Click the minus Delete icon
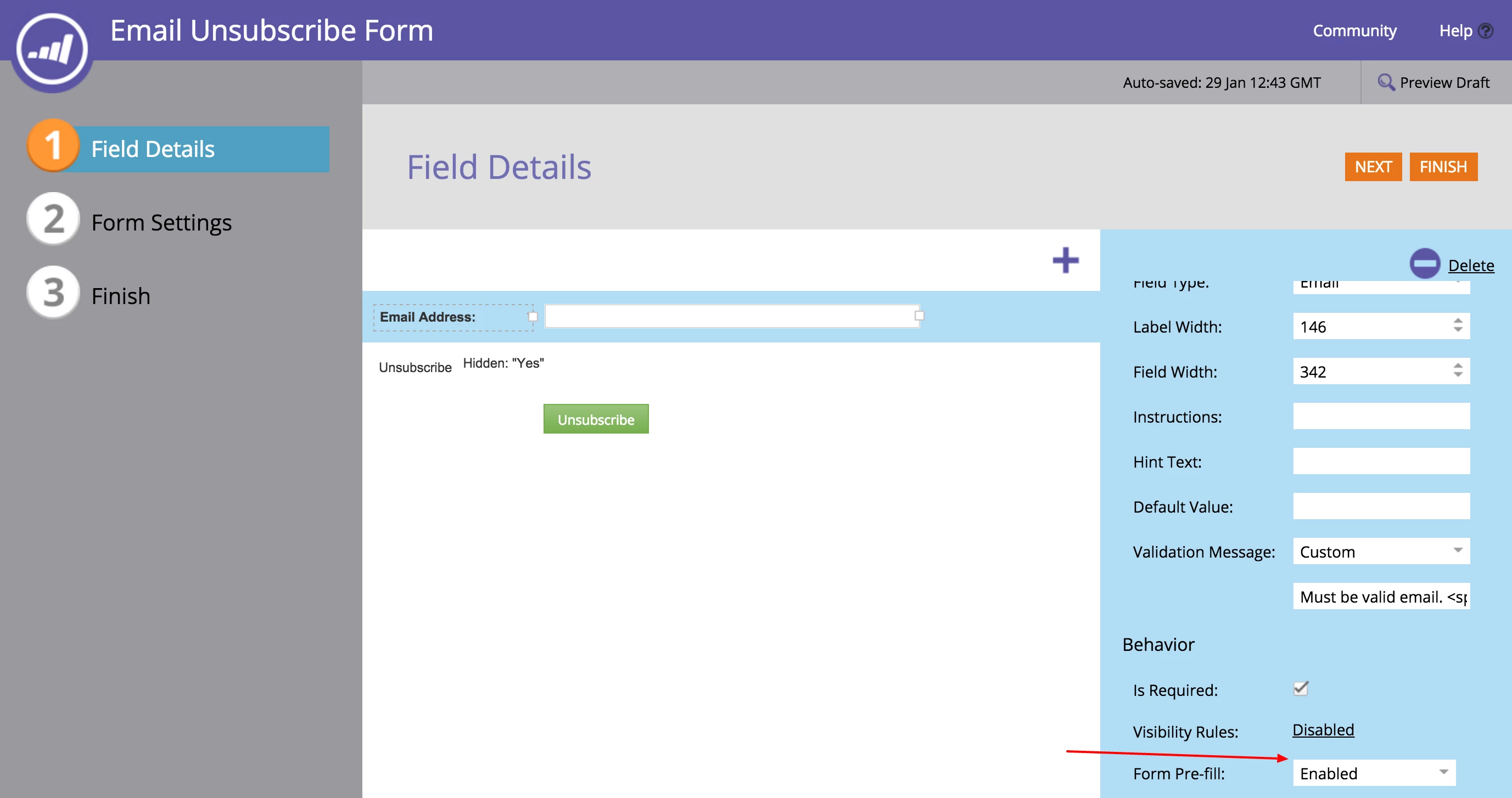The width and height of the screenshot is (1512, 798). point(1424,264)
